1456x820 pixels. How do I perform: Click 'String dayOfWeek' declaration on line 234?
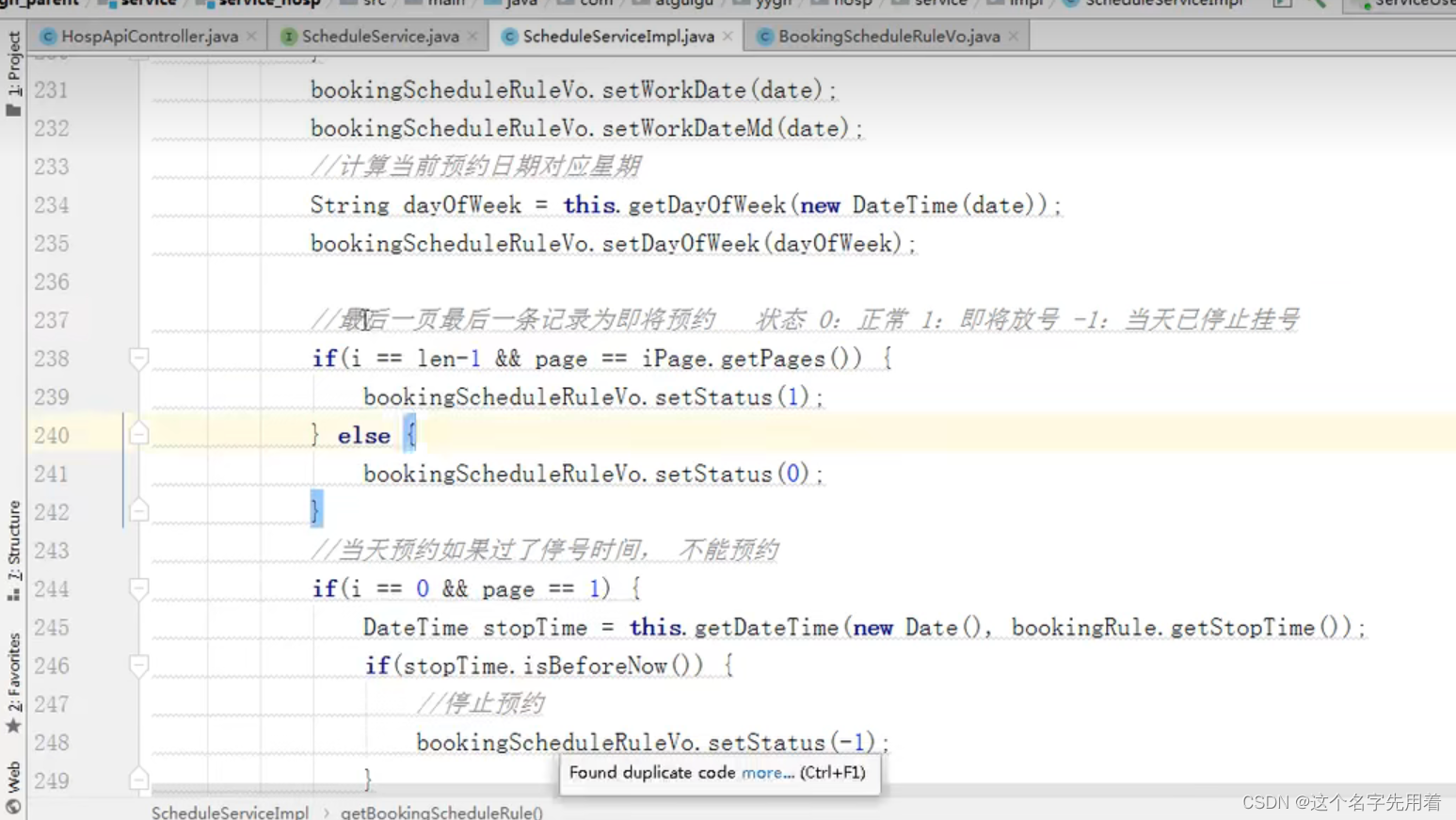pos(415,205)
